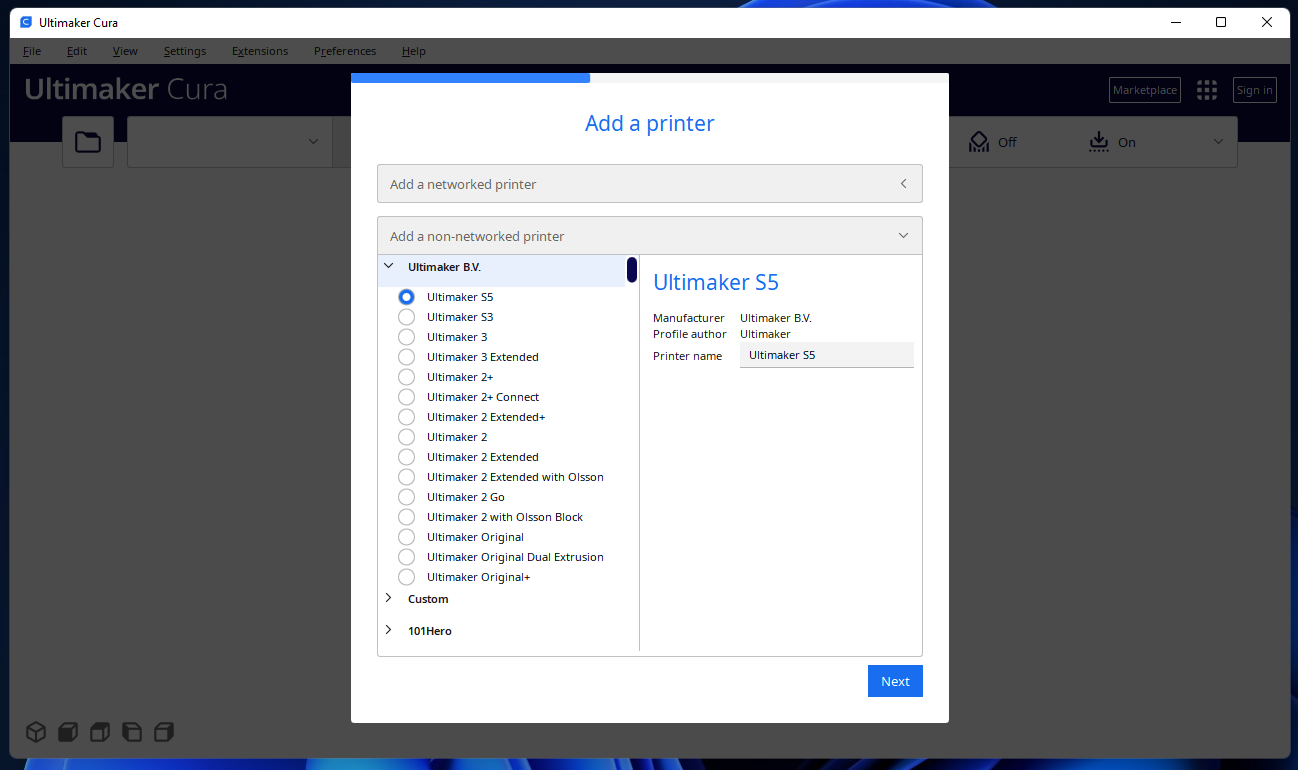Screen dimensions: 1298x770
Task: Pick Ultimaker 2 Extended with Olsson
Action: [406, 477]
